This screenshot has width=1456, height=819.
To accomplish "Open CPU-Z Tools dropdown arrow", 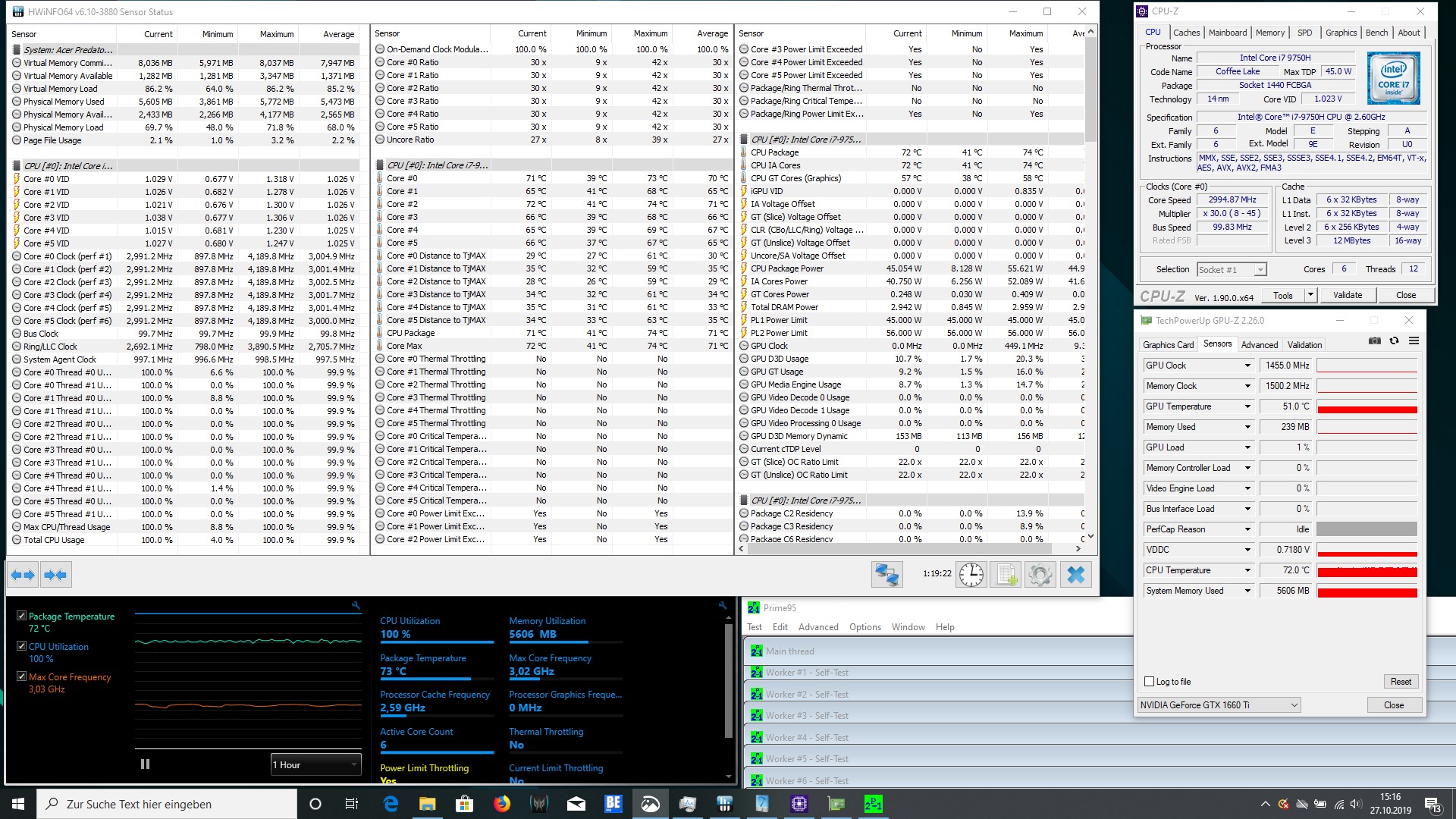I will 1310,295.
